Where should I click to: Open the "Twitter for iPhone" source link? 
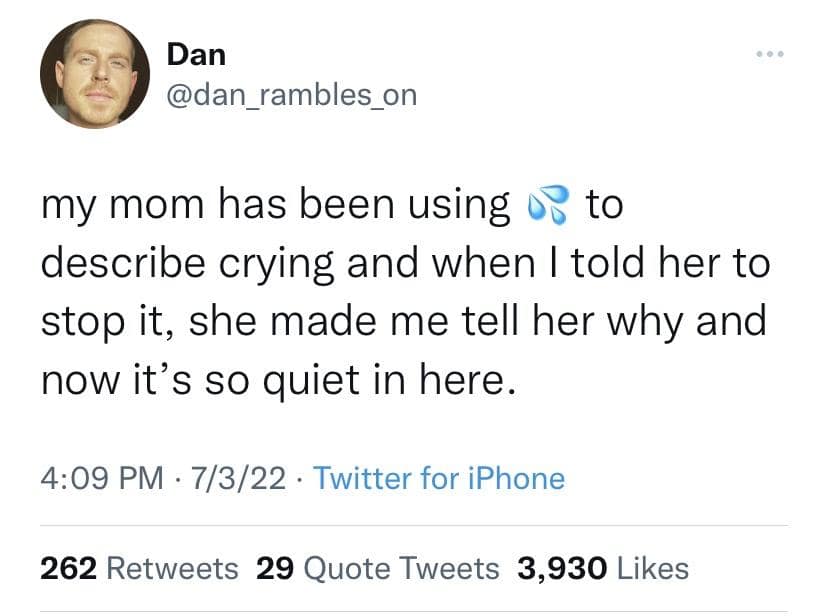pyautogui.click(x=439, y=479)
